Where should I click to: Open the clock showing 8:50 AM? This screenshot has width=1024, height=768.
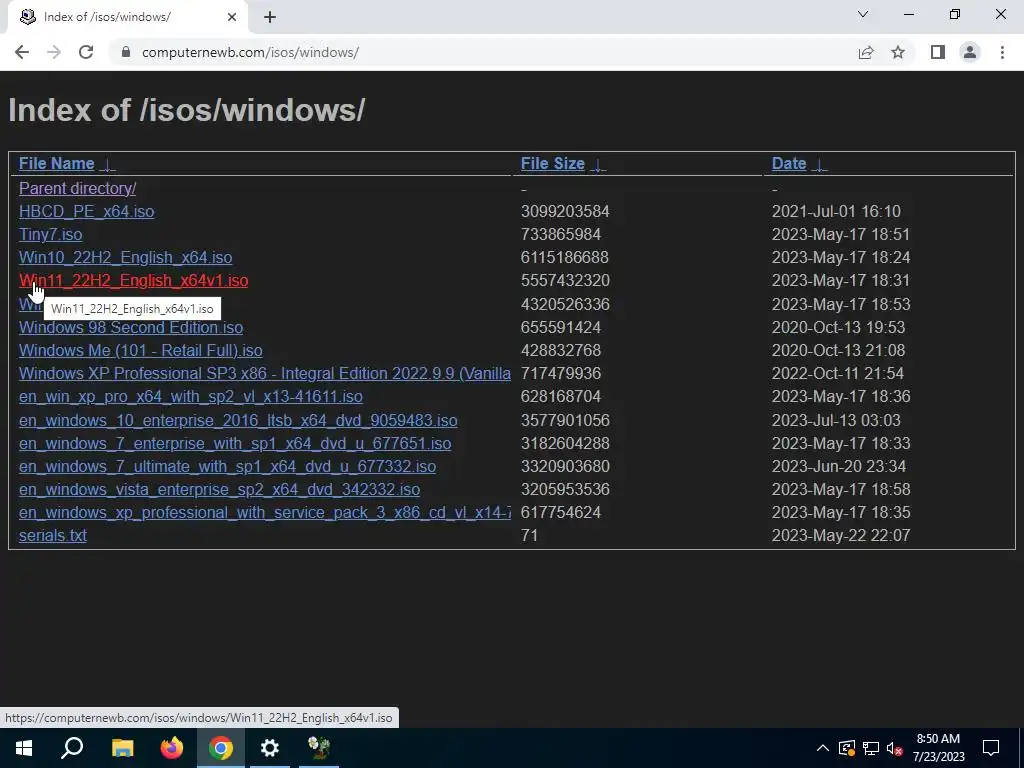click(x=938, y=748)
